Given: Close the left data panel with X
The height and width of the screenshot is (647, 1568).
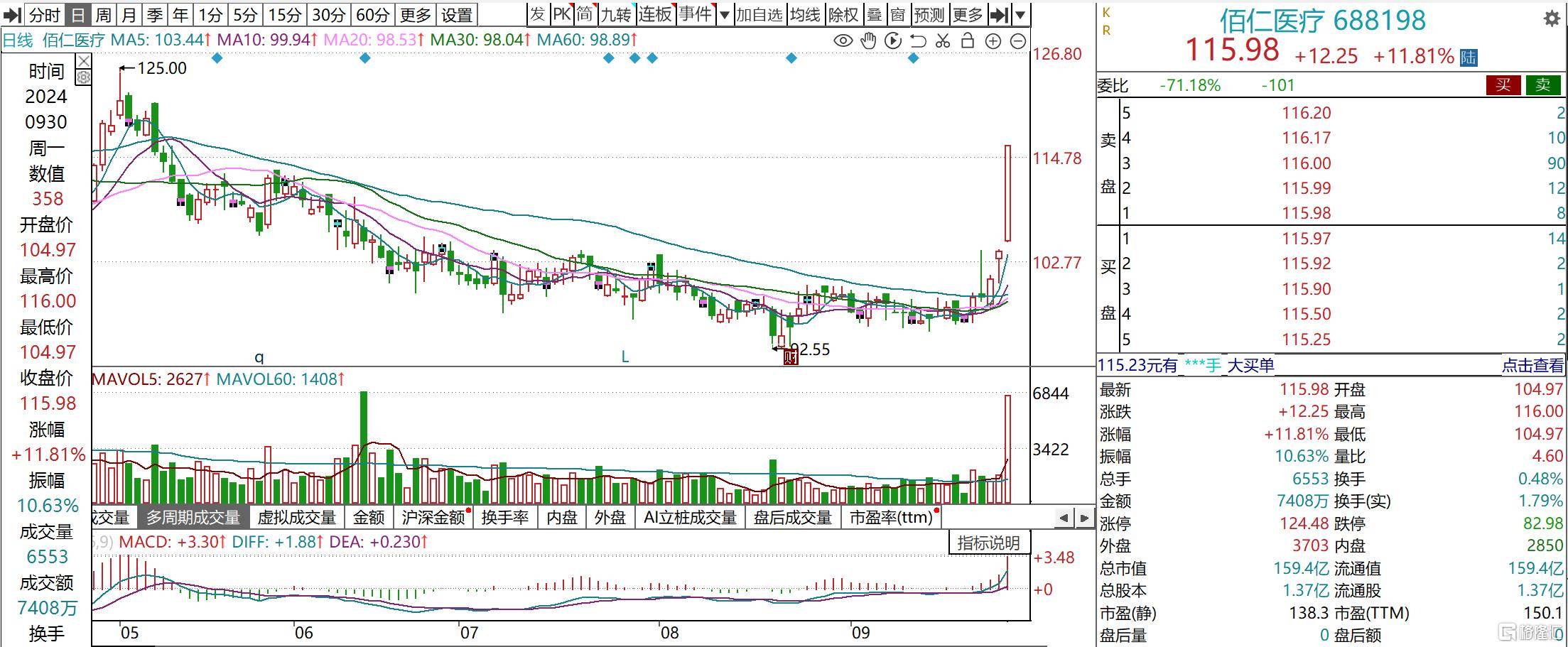Looking at the screenshot, I should point(84,60).
